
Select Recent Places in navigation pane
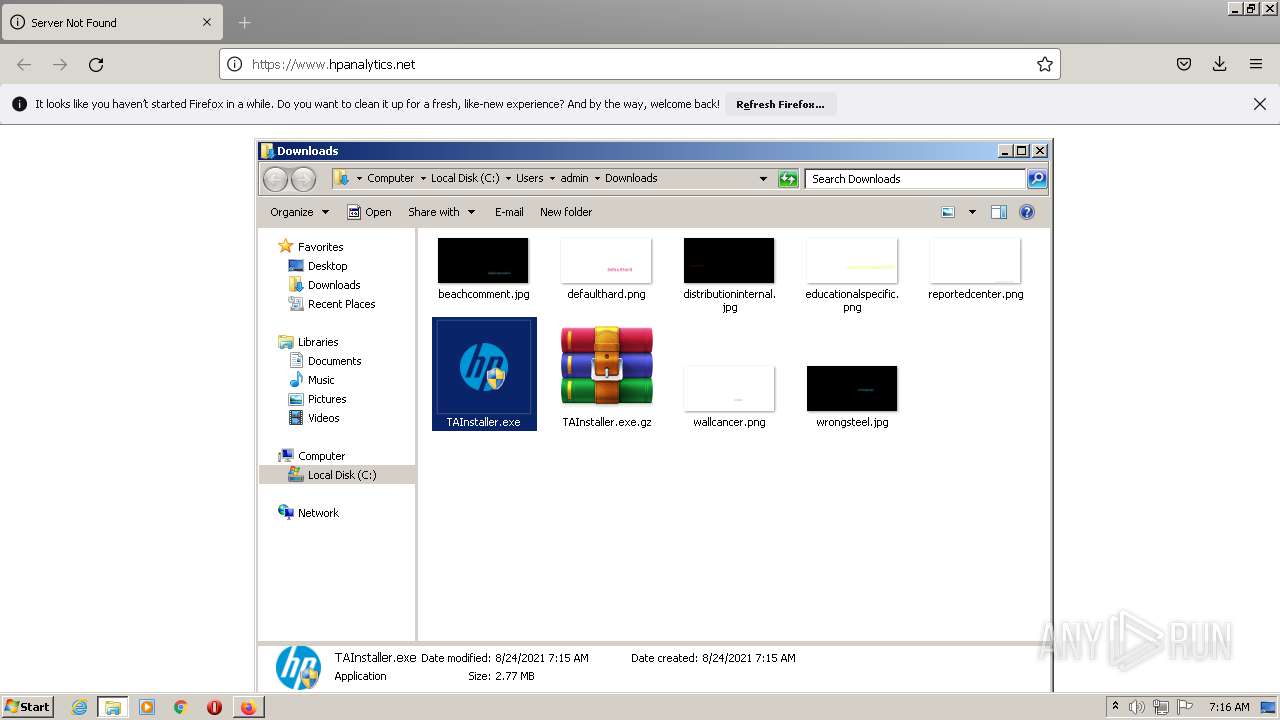[341, 304]
